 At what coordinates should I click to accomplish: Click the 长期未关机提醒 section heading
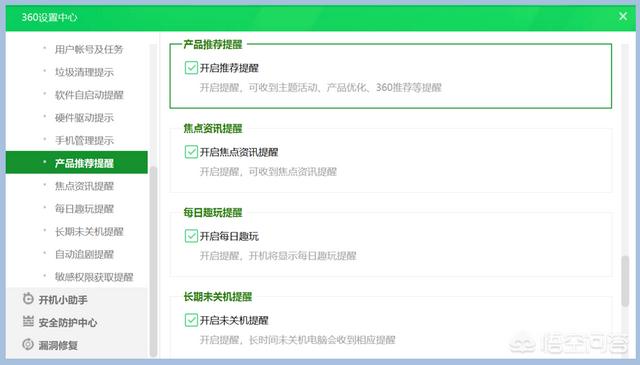218,297
